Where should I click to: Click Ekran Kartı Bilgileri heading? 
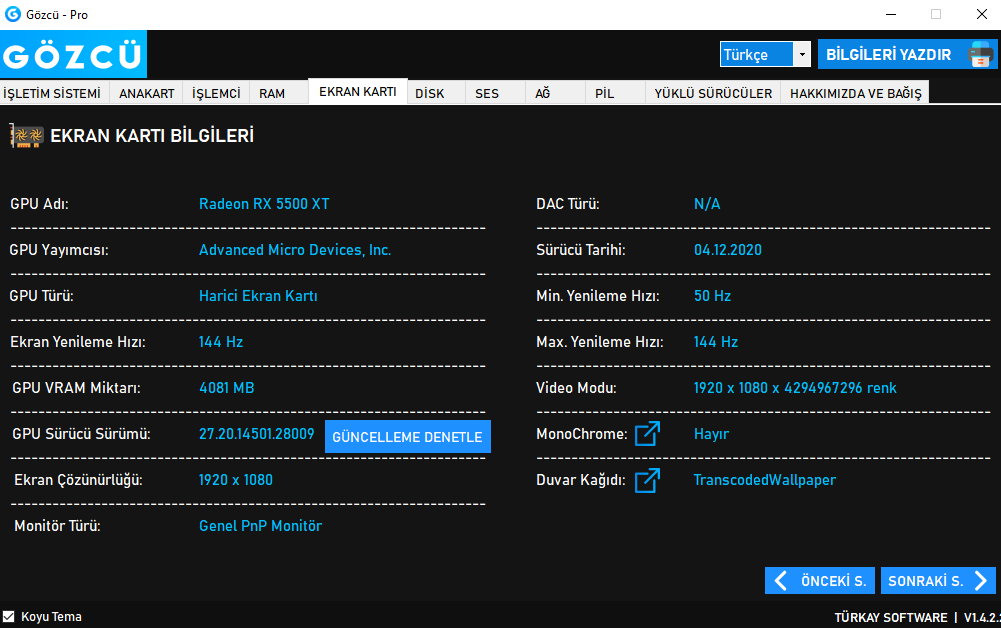[x=152, y=136]
